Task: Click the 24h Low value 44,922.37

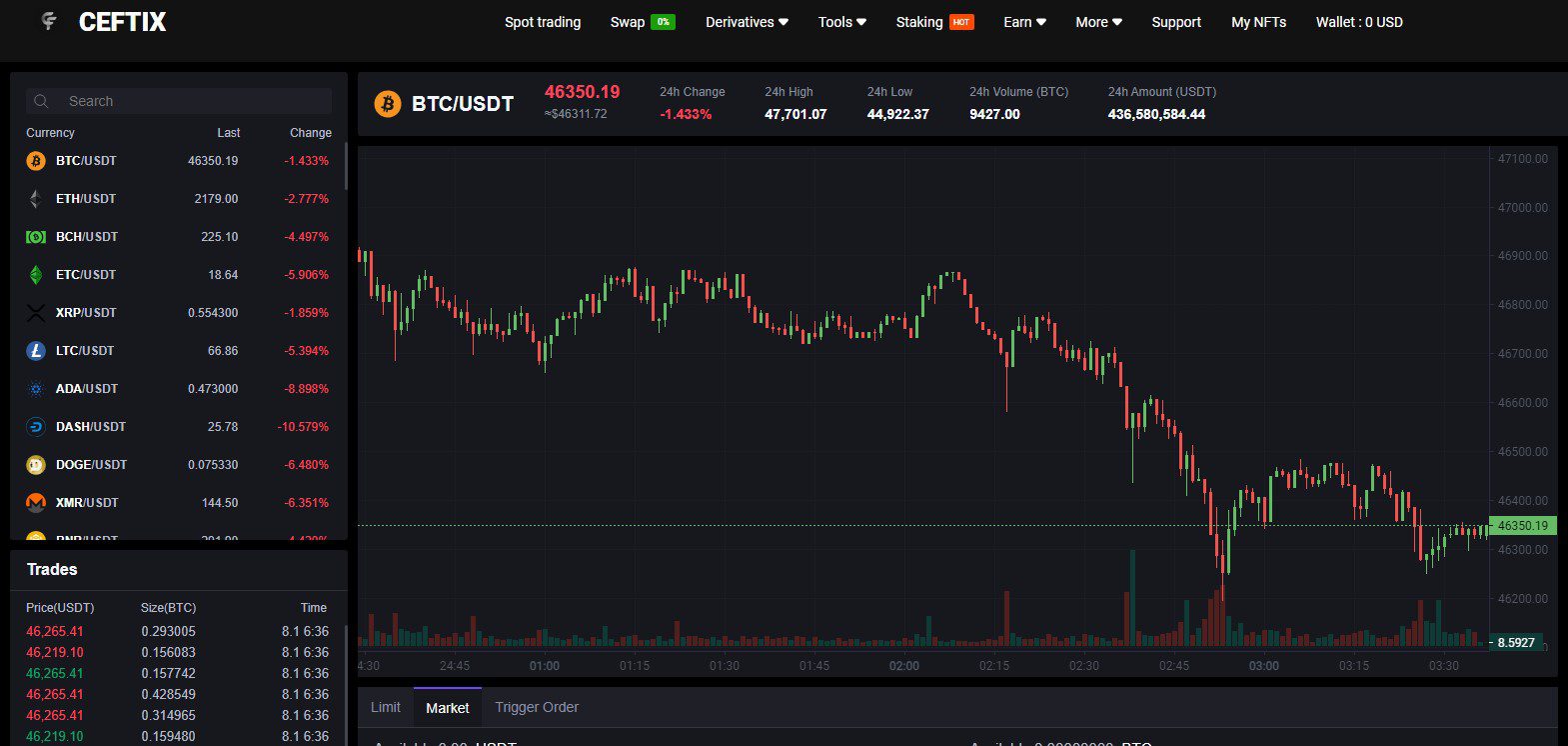Action: pyautogui.click(x=898, y=114)
